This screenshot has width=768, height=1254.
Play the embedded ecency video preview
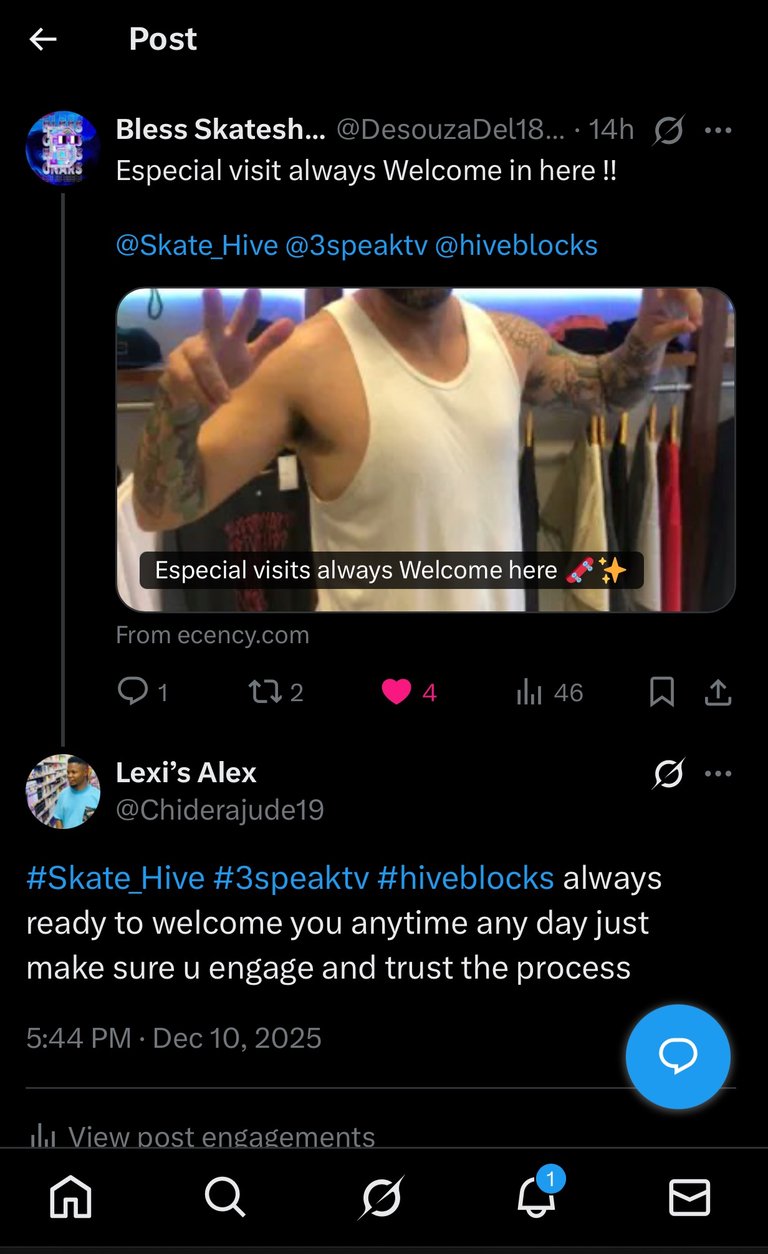426,449
